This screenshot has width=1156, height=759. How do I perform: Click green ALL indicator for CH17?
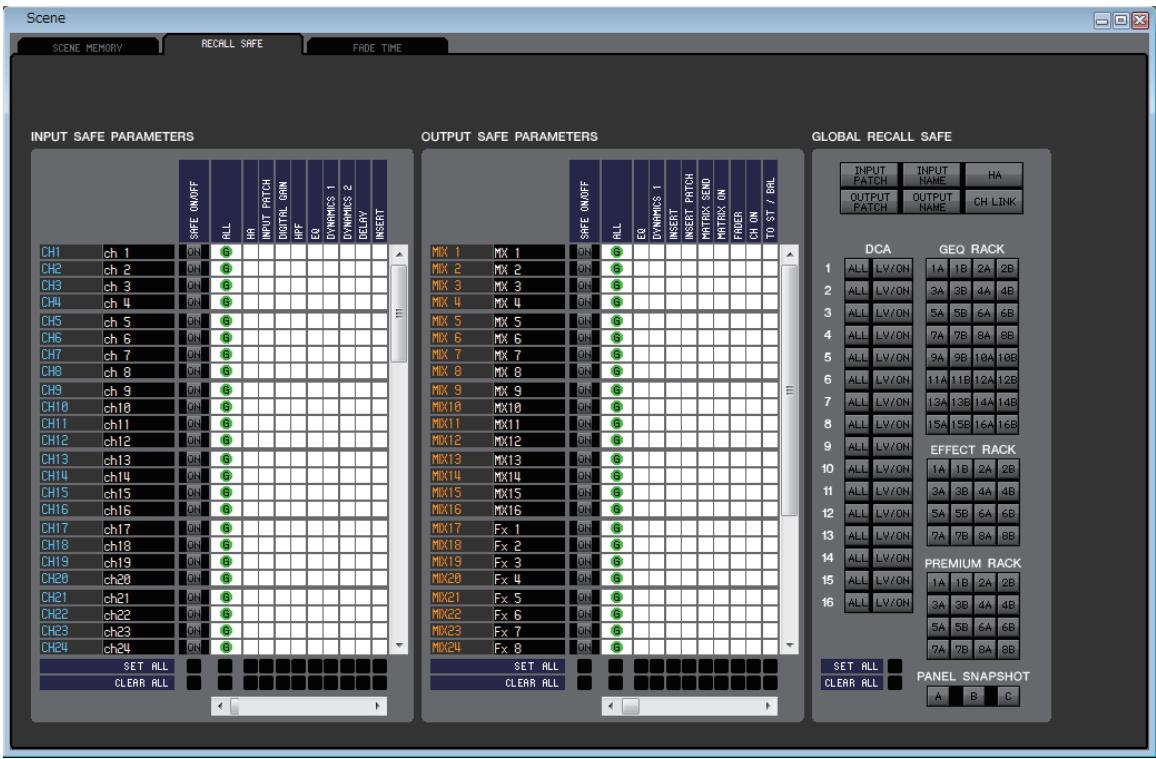226,528
